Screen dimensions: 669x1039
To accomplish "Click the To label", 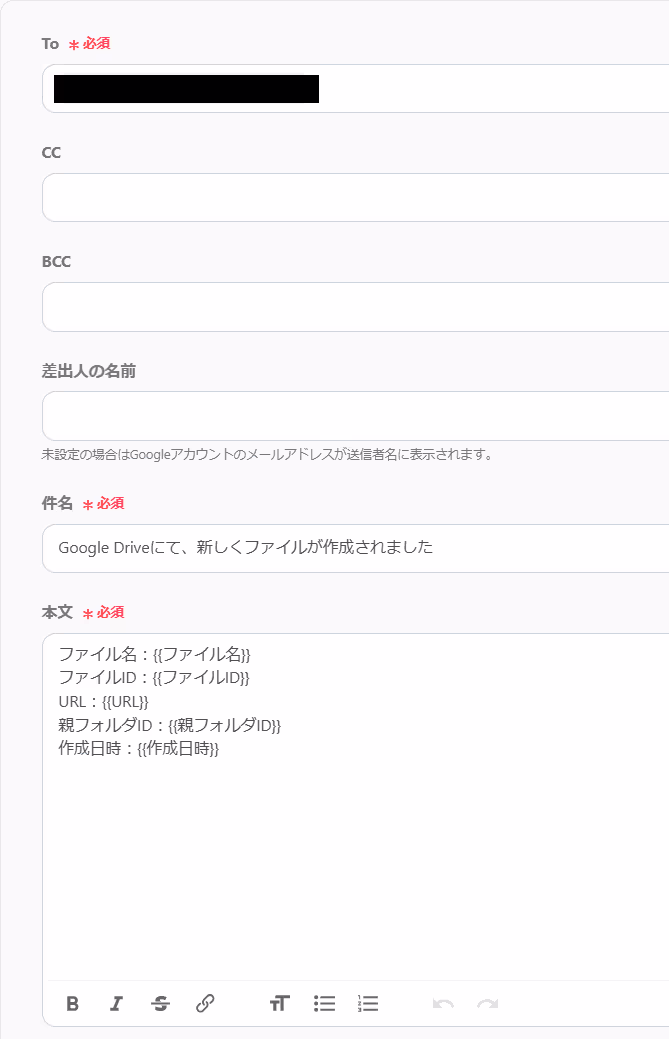I will pos(50,44).
